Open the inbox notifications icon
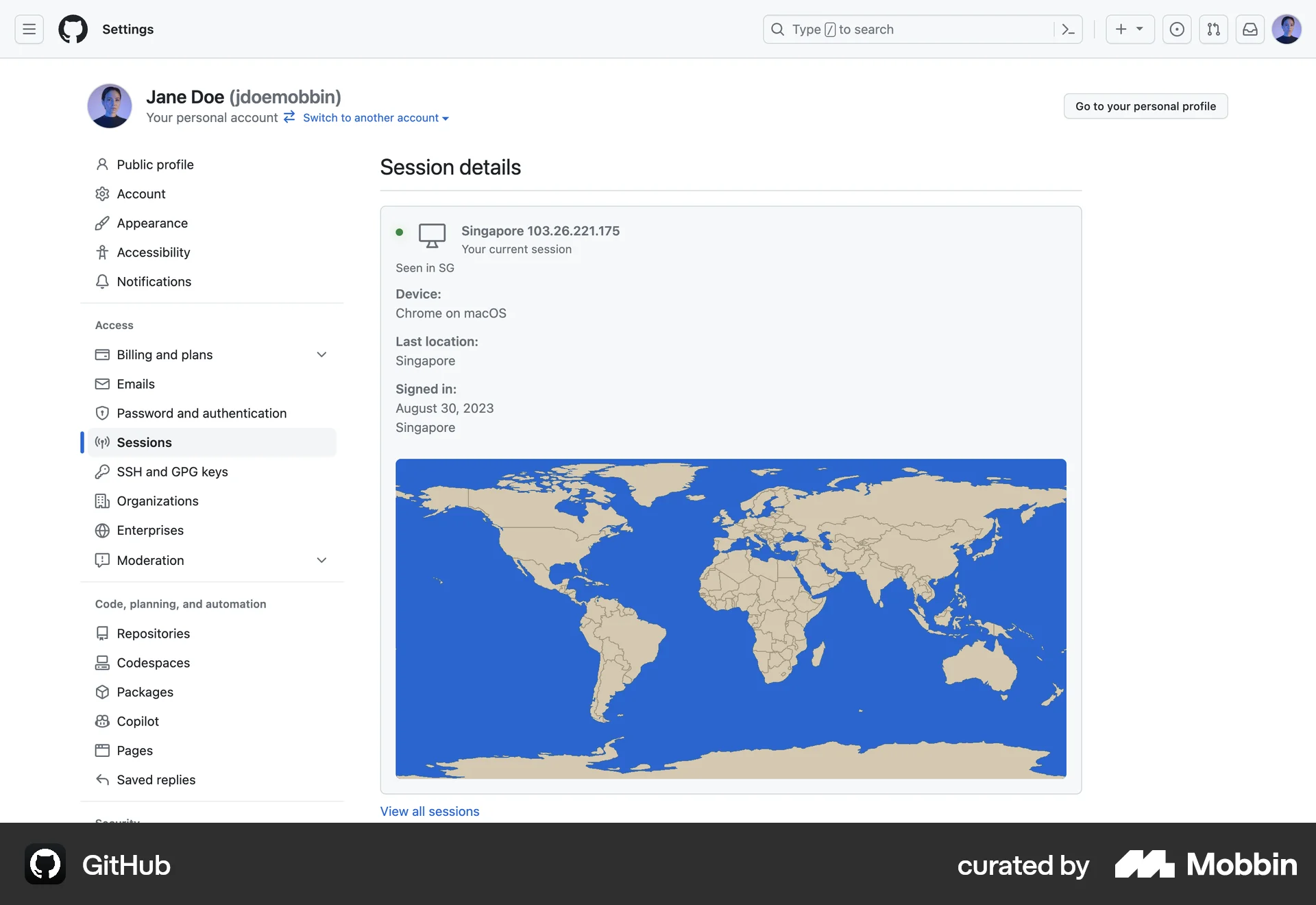Image resolution: width=1316 pixels, height=905 pixels. (x=1250, y=29)
